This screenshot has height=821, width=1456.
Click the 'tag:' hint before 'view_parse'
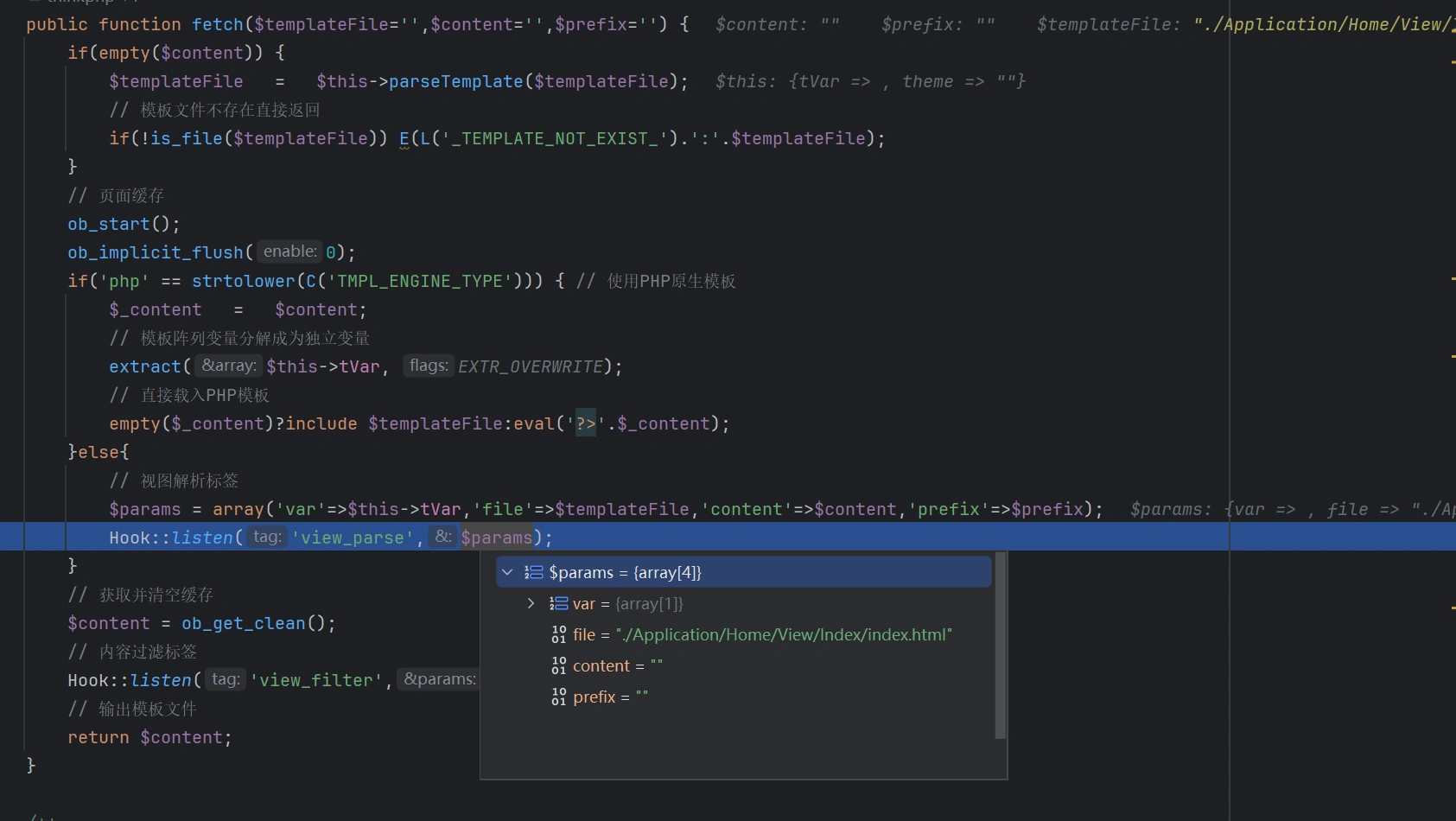click(267, 537)
